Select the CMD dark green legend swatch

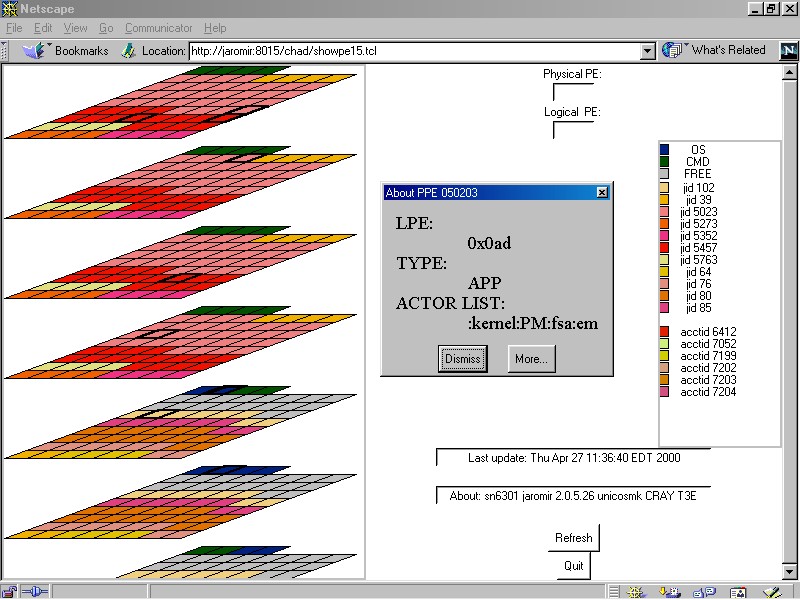(x=664, y=162)
